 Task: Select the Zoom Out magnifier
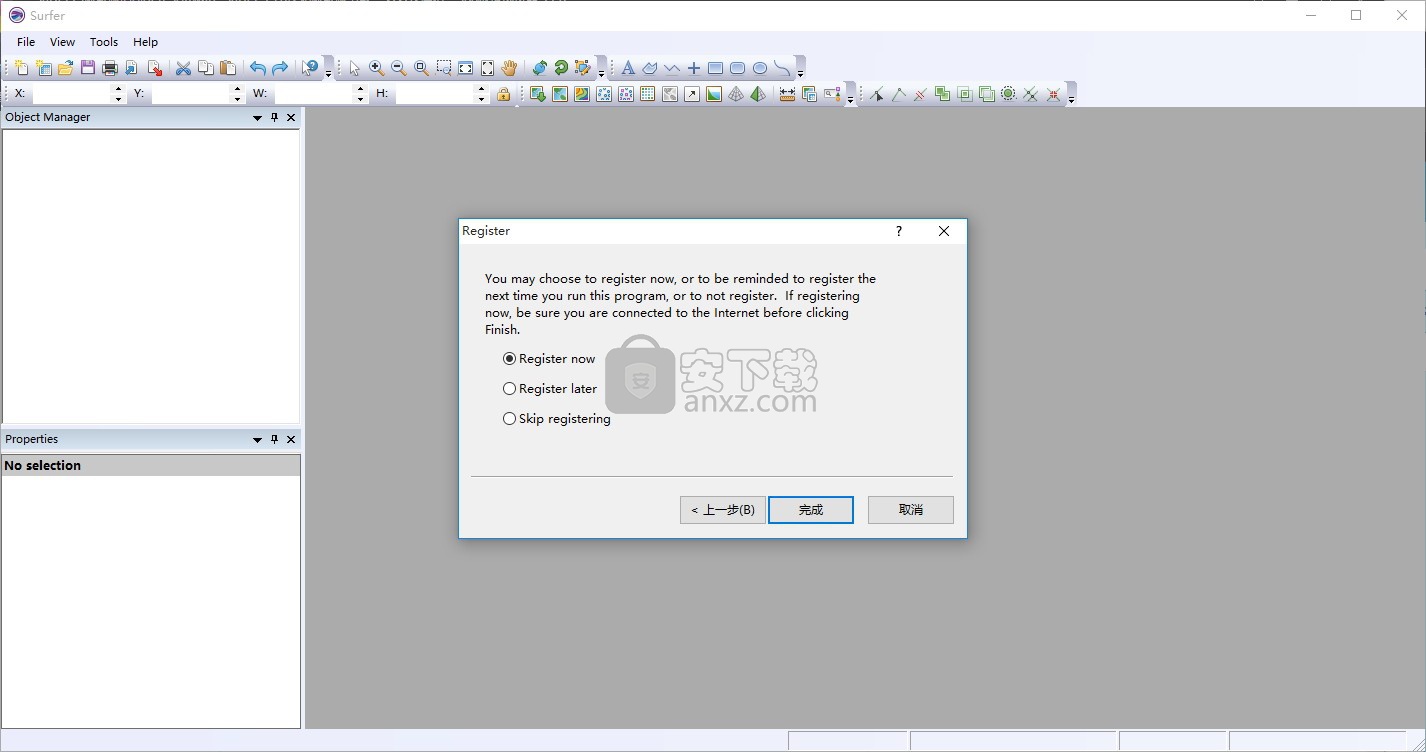[x=398, y=68]
